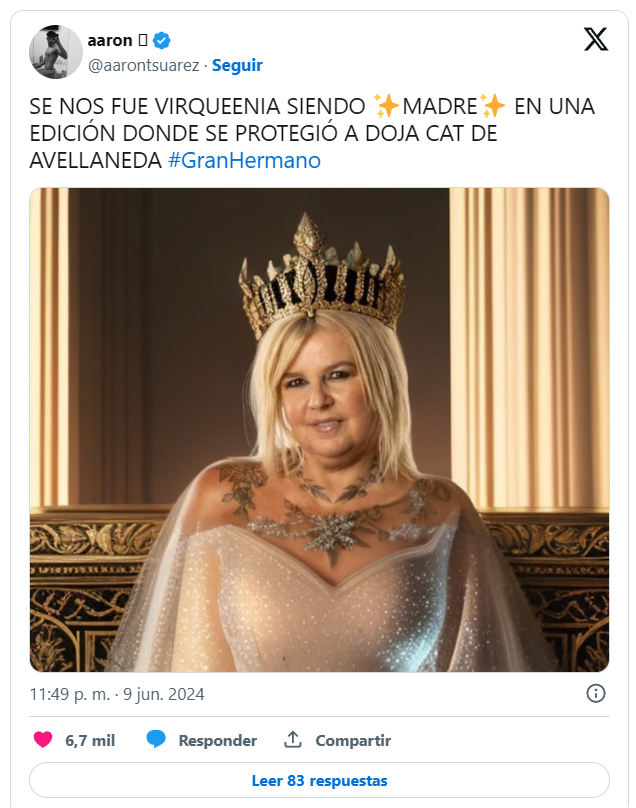Click the share upload arrow icon
The image size is (636, 808).
[293, 739]
